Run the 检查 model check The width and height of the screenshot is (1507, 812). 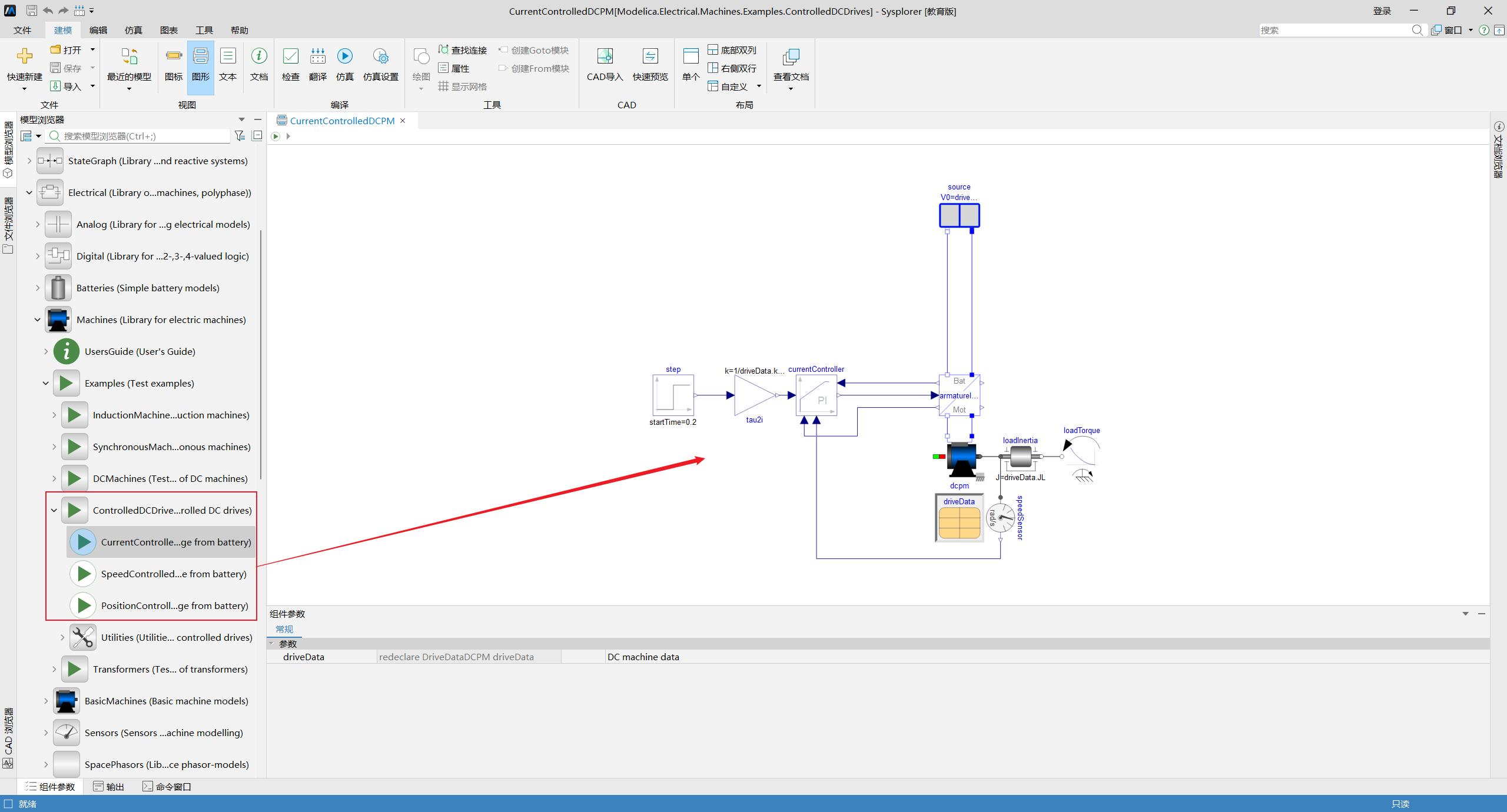291,56
